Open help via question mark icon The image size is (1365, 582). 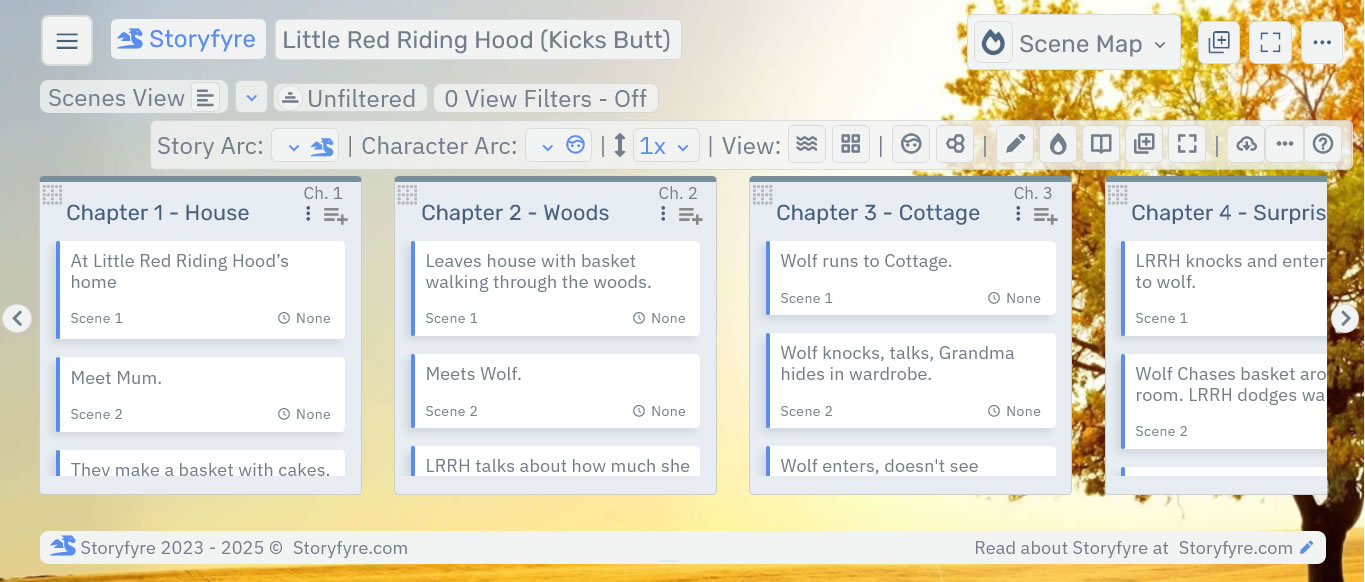[x=1323, y=145]
